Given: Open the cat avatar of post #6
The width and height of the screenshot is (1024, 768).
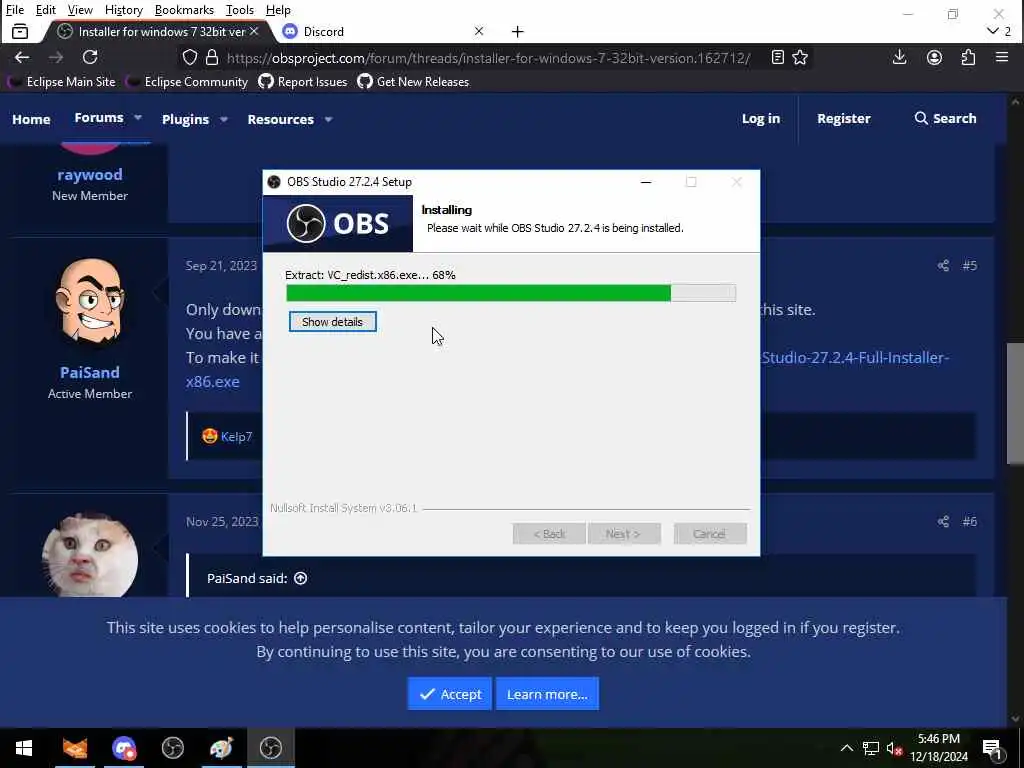Looking at the screenshot, I should point(89,555).
